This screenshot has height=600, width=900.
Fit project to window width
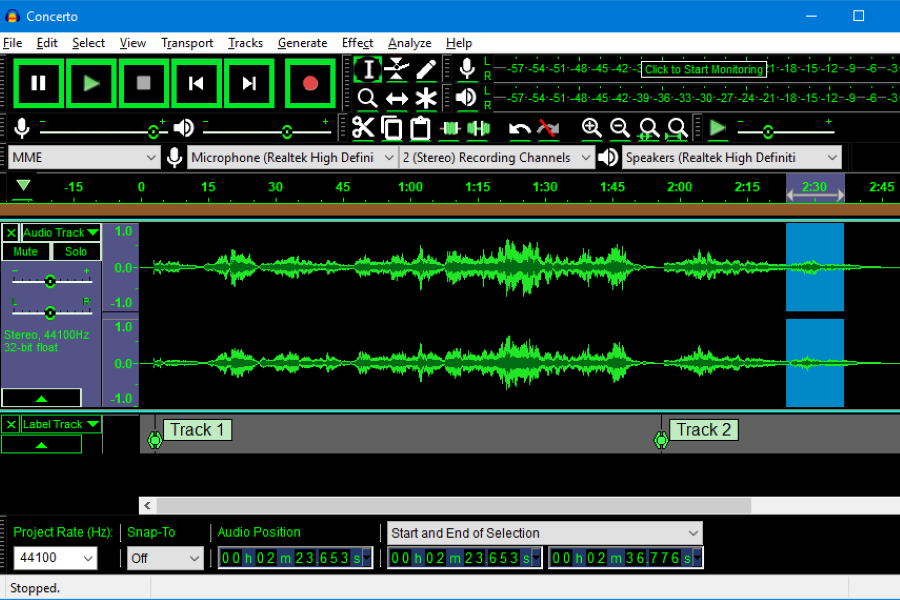coord(677,128)
